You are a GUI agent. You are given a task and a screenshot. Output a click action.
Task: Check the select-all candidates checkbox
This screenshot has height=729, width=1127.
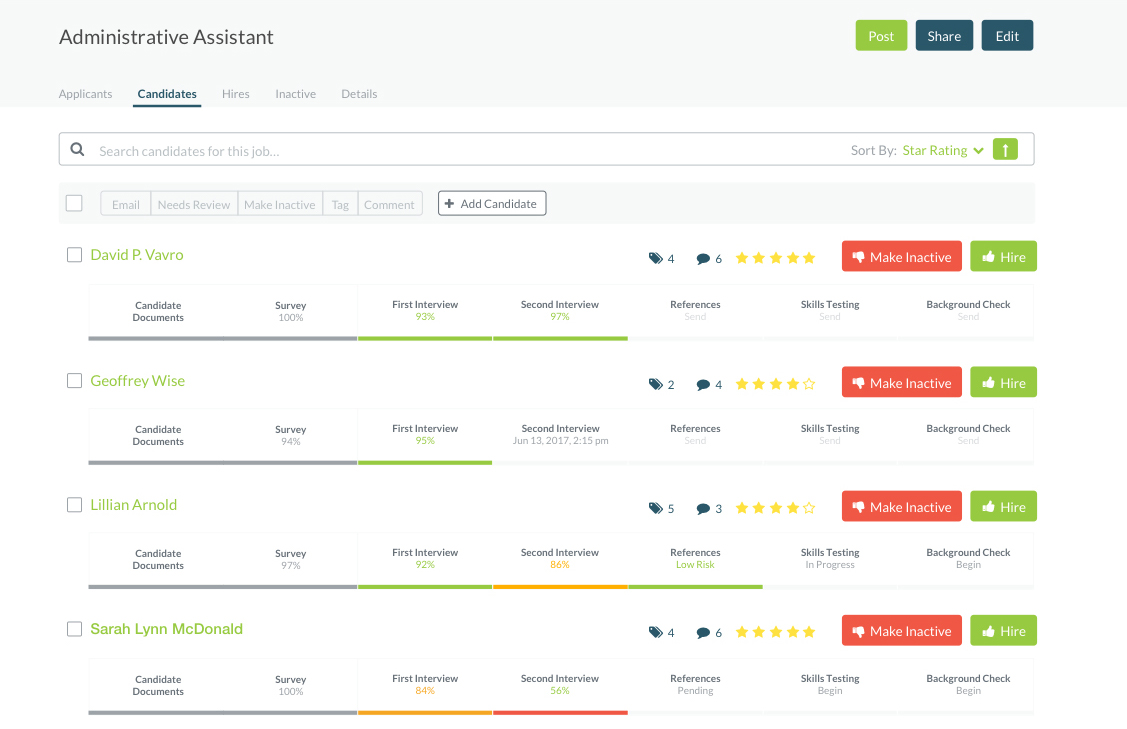tap(74, 203)
